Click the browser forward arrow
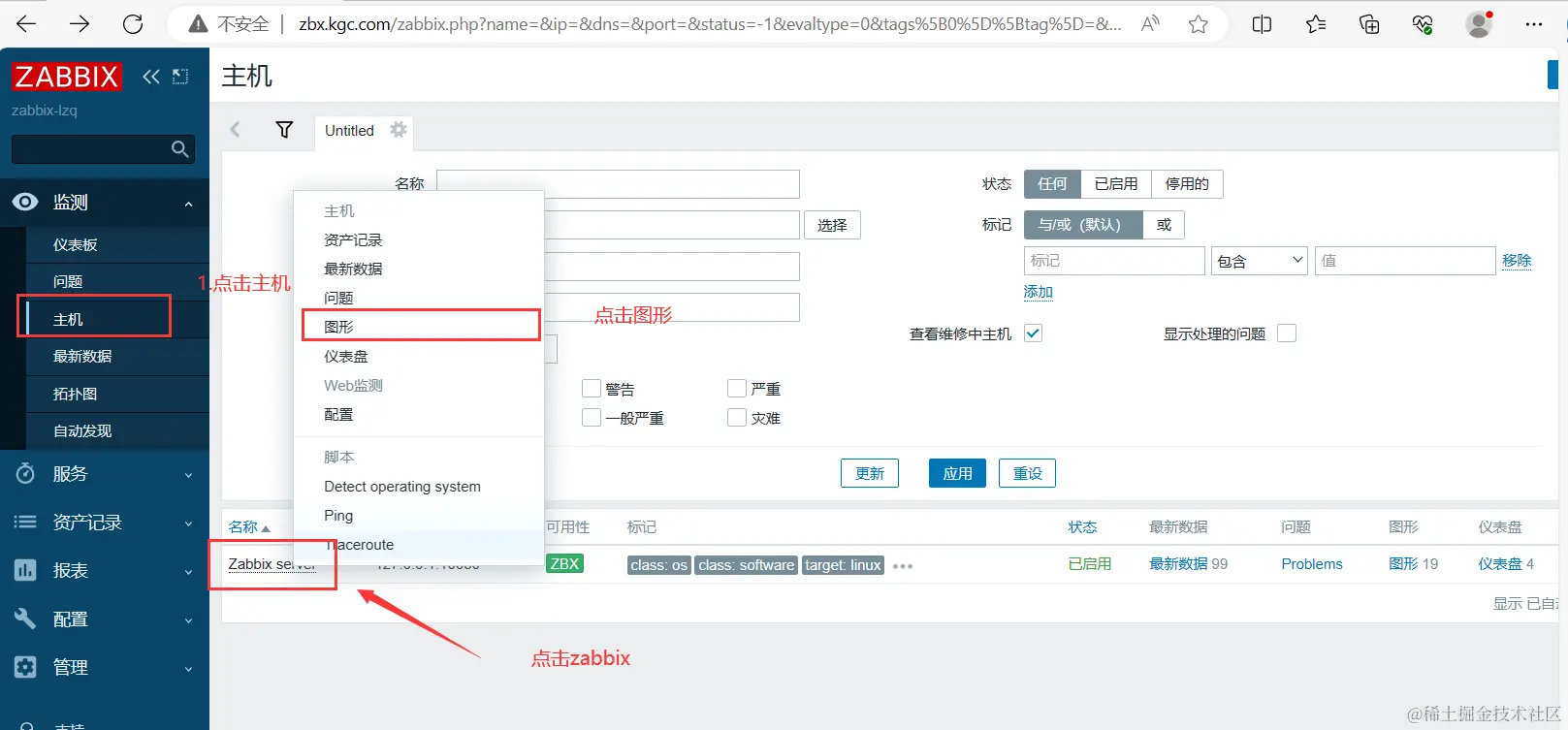 pyautogui.click(x=80, y=24)
